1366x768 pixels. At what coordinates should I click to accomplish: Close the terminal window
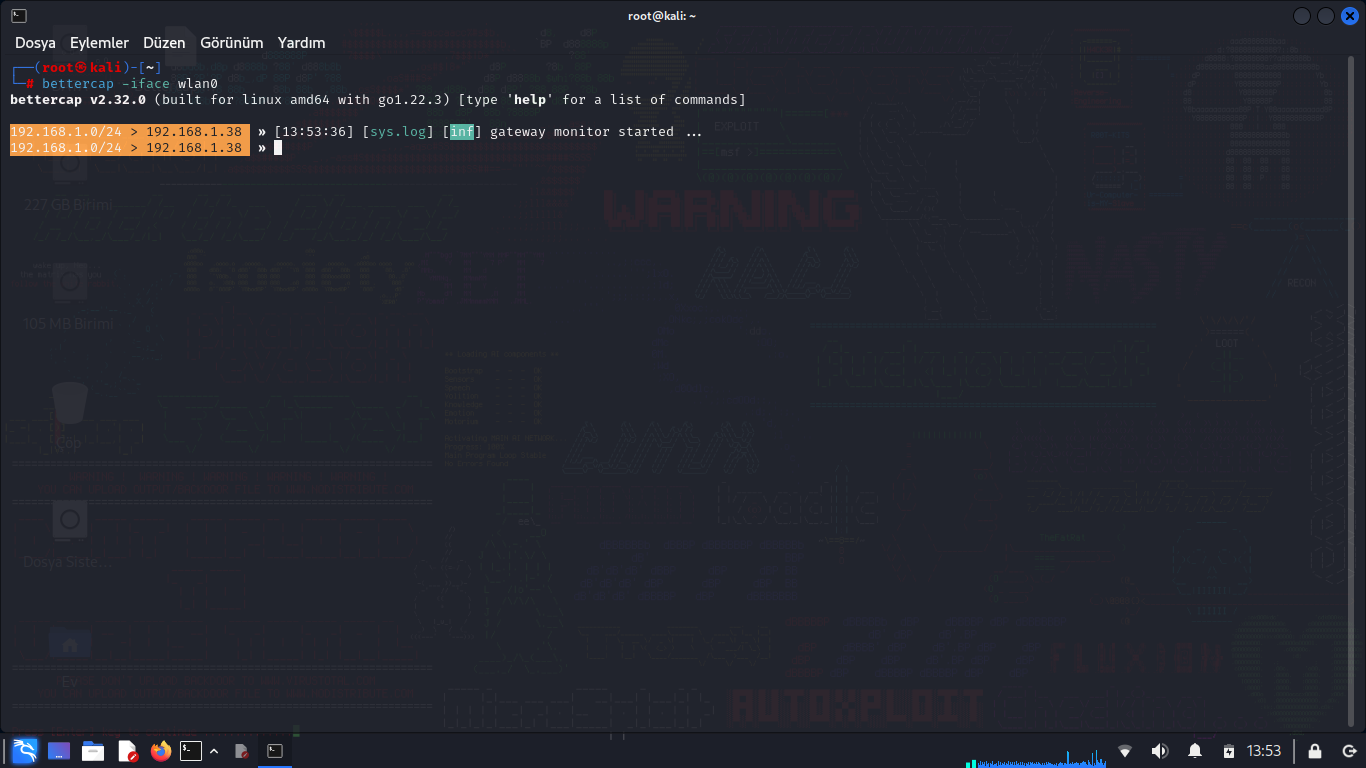(x=1349, y=16)
